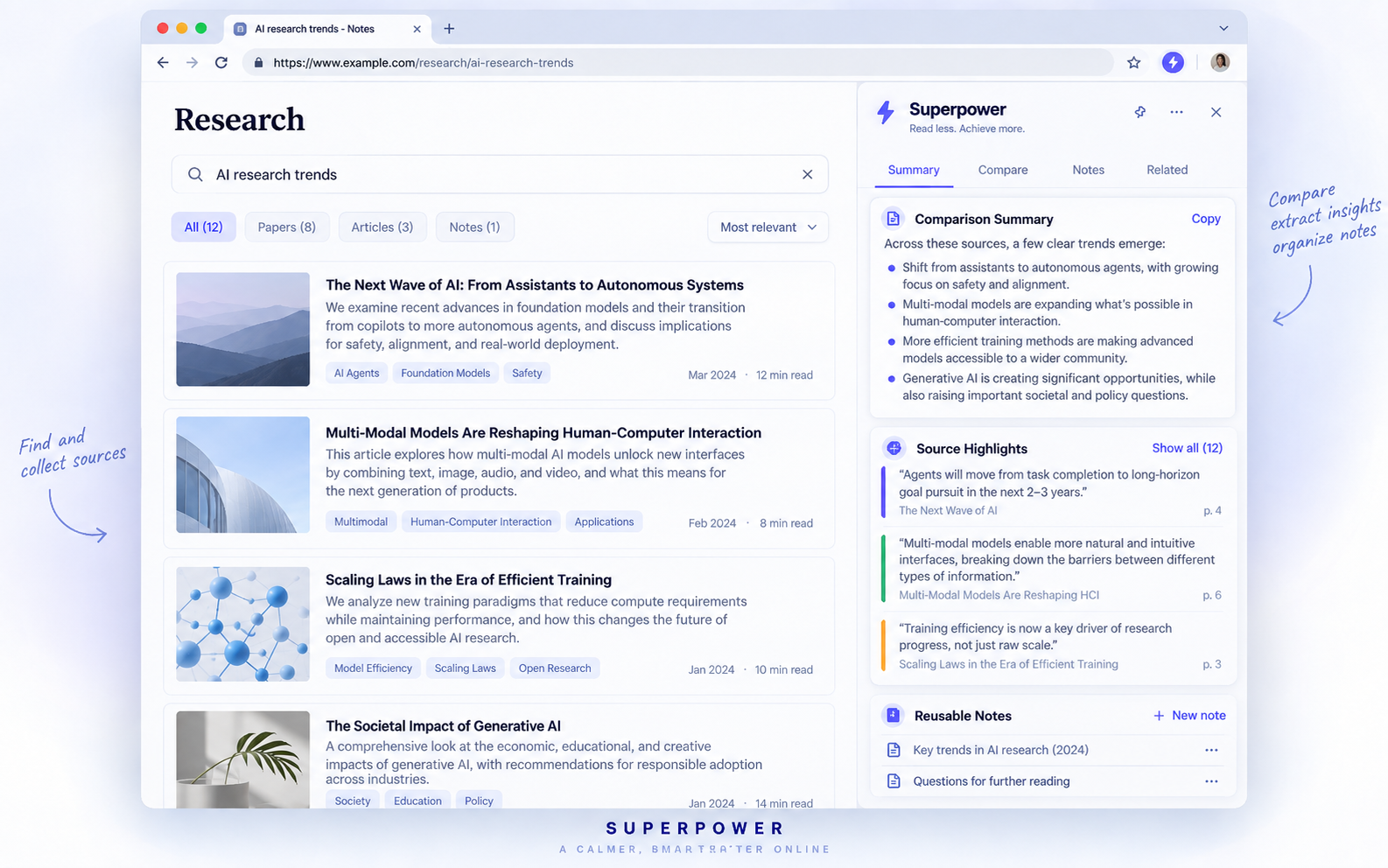Open the Superpower panel more options menu

tap(1176, 112)
